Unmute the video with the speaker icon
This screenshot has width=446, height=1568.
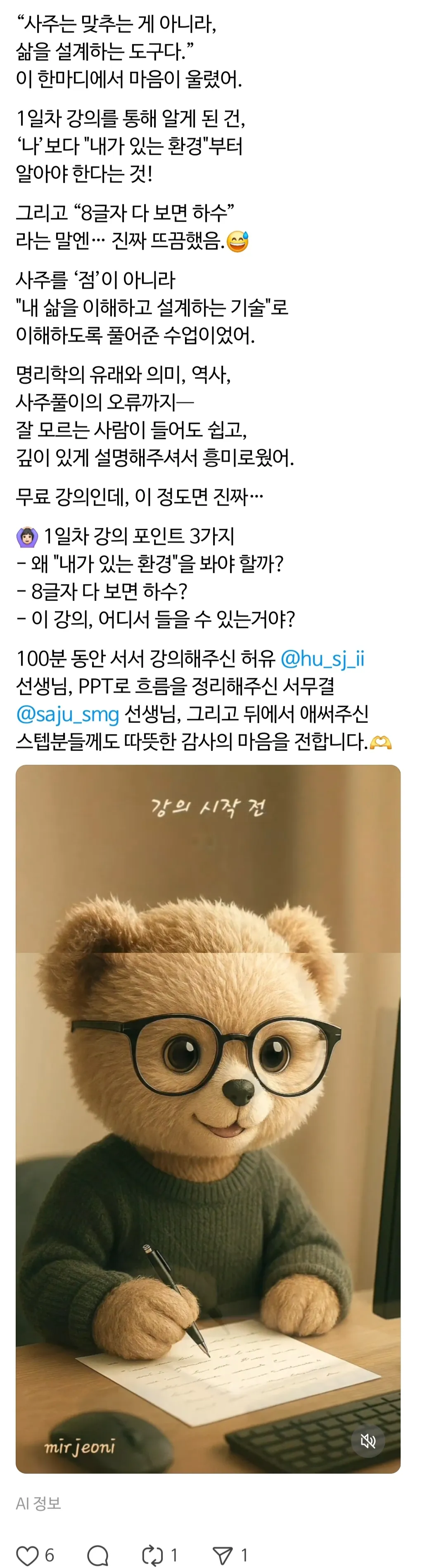[x=368, y=1441]
